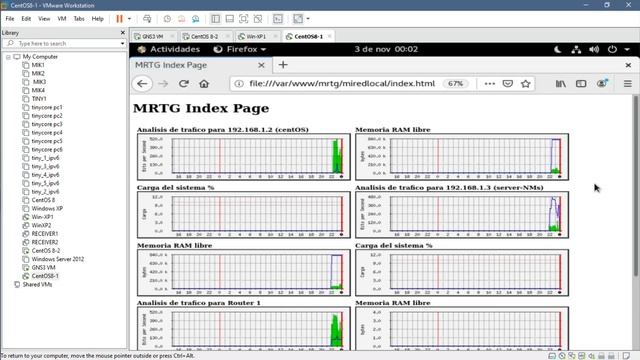Save the page to Pocket
The width and height of the screenshot is (640, 360).
pos(507,84)
